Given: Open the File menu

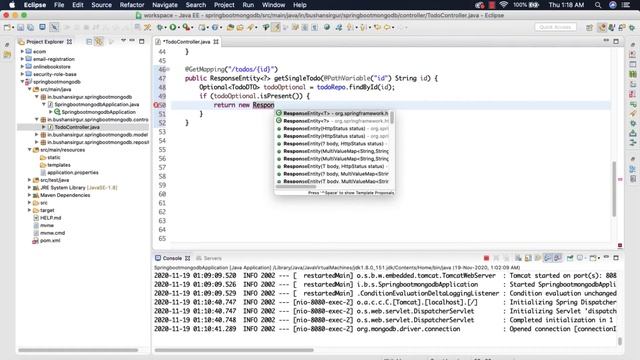Looking at the screenshot, I should 59,5.
